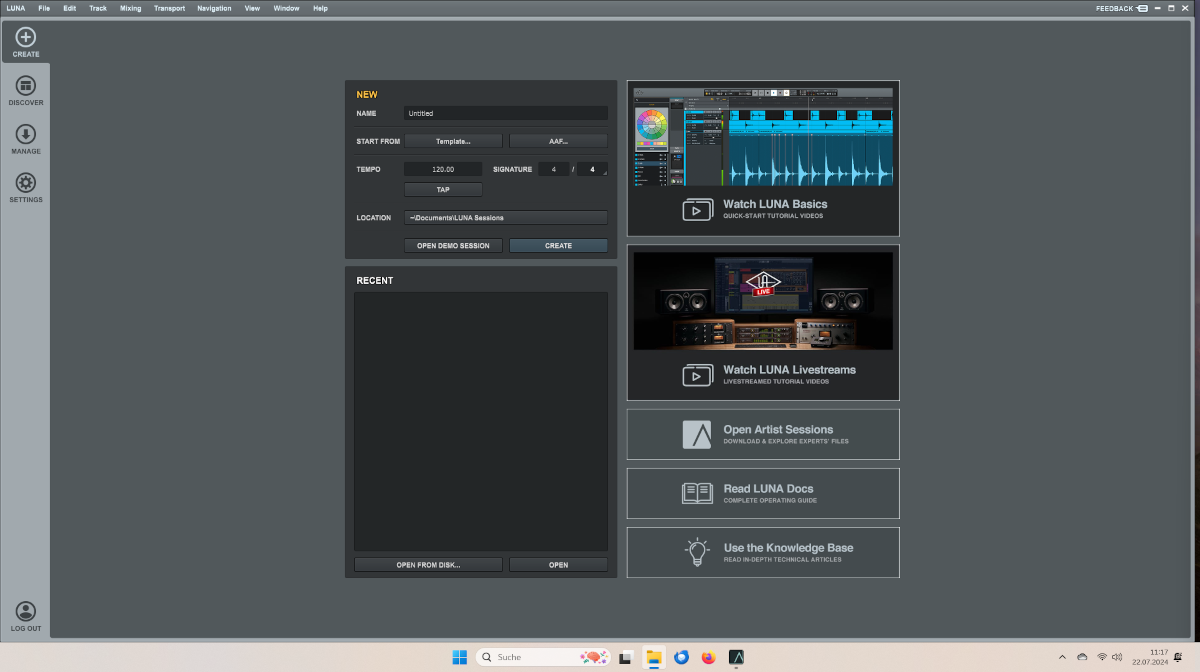Open the Knowledge Base lightbulb icon
This screenshot has height=672, width=1200.
pyautogui.click(x=697, y=553)
